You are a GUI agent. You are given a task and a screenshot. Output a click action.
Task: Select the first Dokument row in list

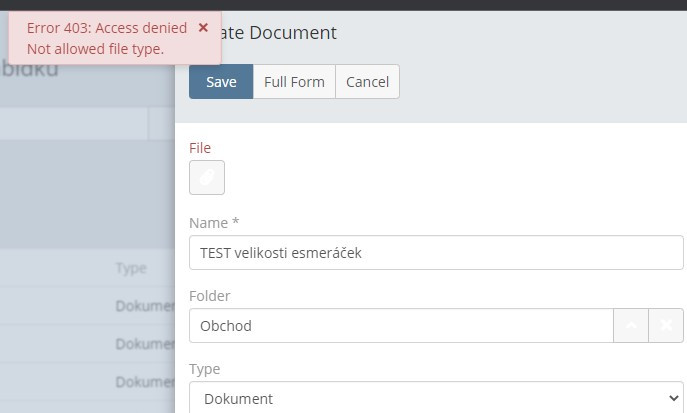tap(145, 306)
